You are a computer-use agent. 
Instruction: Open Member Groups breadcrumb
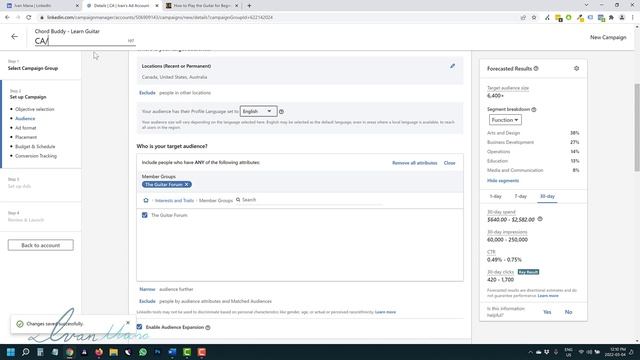point(216,200)
